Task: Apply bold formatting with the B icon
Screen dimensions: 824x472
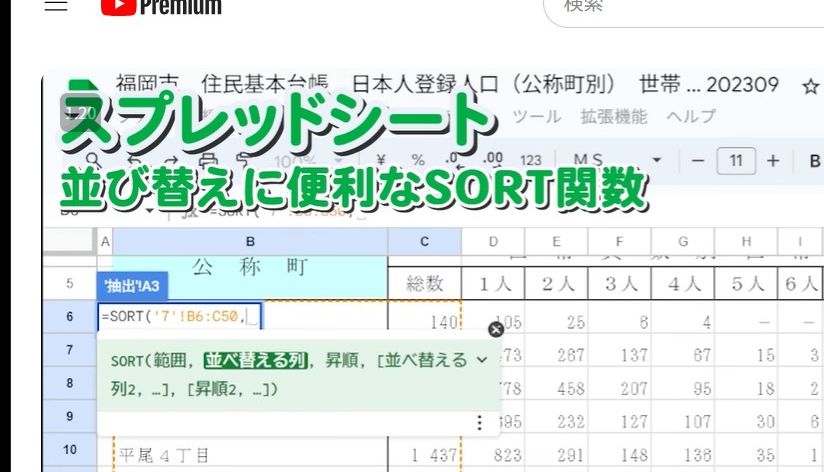Action: tap(814, 161)
